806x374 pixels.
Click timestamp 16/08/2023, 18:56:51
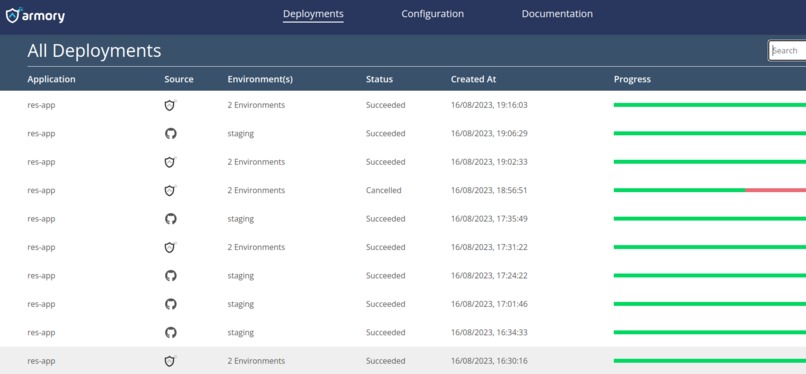489,190
